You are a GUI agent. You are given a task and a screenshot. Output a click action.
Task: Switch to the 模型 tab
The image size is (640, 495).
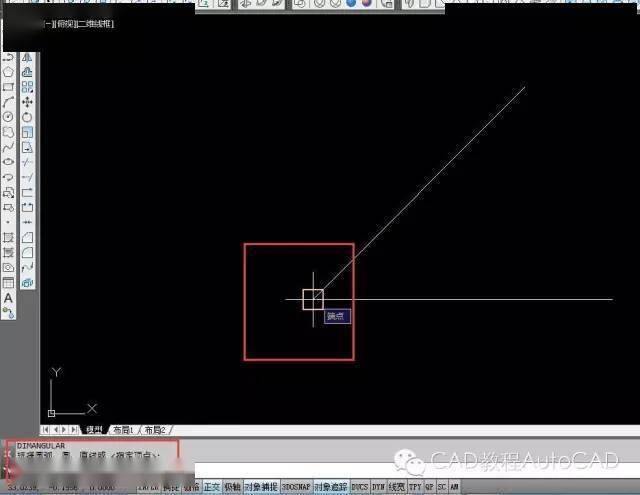pyautogui.click(x=95, y=430)
